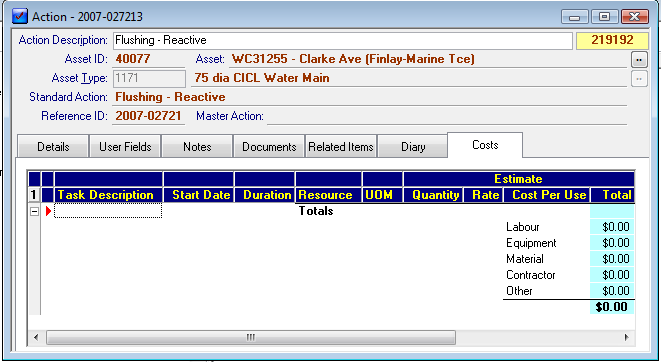The height and width of the screenshot is (362, 661).
Task: Click the Labour total $0.00 cell
Action: click(x=612, y=227)
